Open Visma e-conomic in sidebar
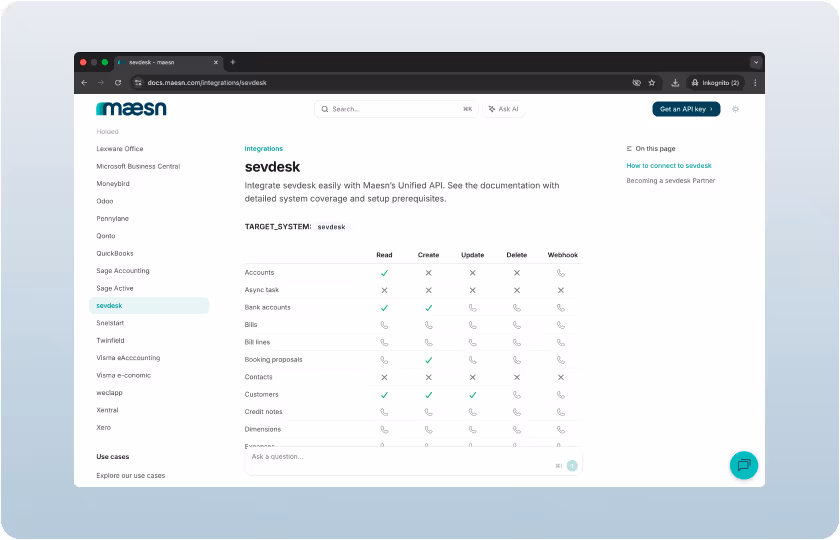This screenshot has width=840, height=540. pos(123,375)
